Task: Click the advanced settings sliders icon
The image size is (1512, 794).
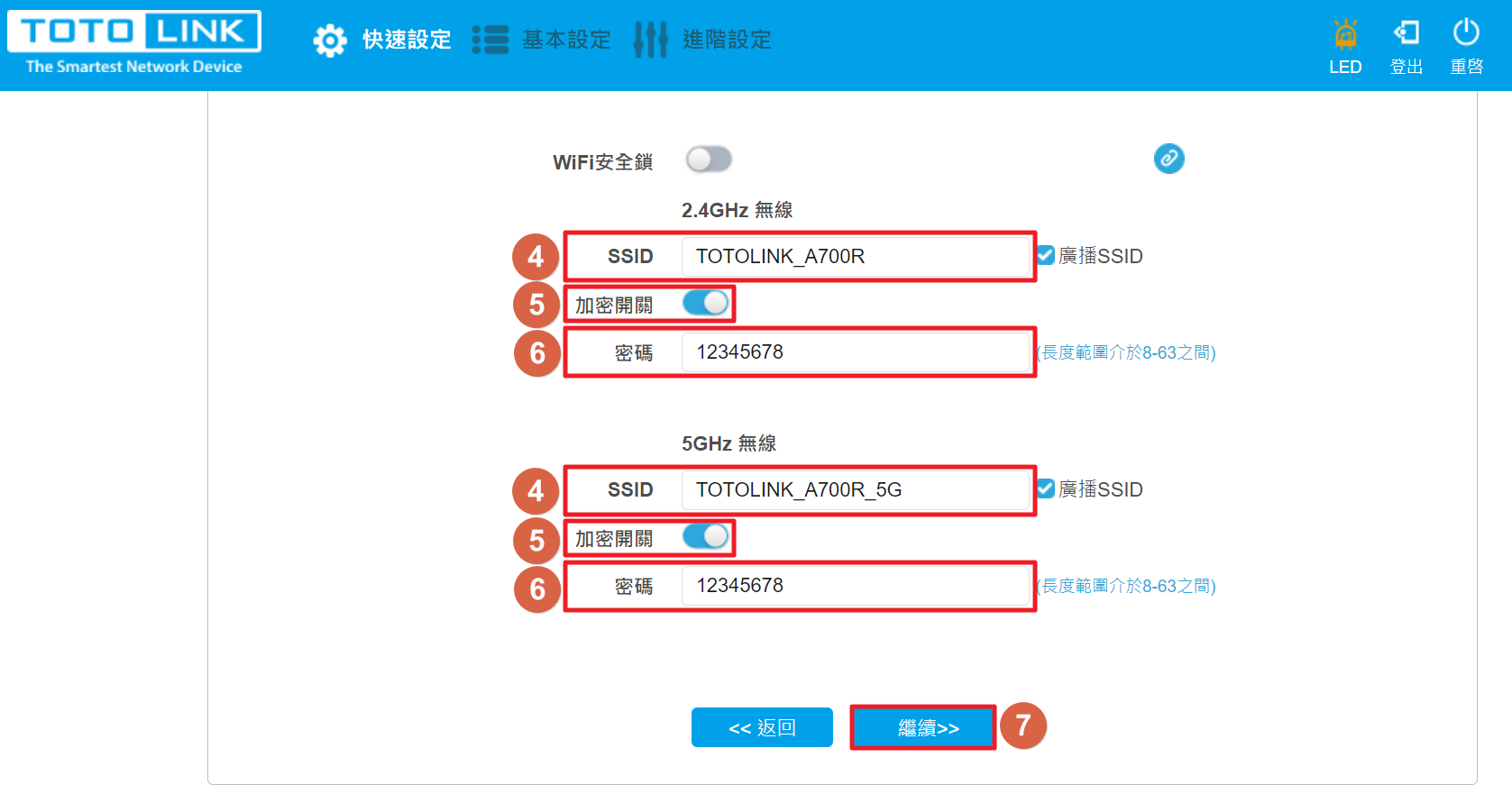Action: coord(650,40)
